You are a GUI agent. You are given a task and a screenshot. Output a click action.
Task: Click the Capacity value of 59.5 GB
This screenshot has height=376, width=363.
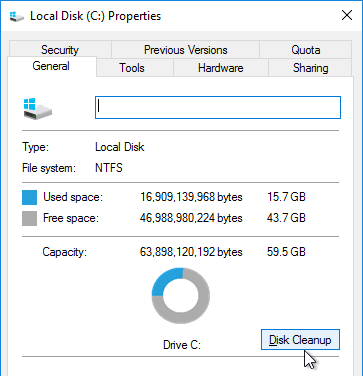(x=286, y=252)
